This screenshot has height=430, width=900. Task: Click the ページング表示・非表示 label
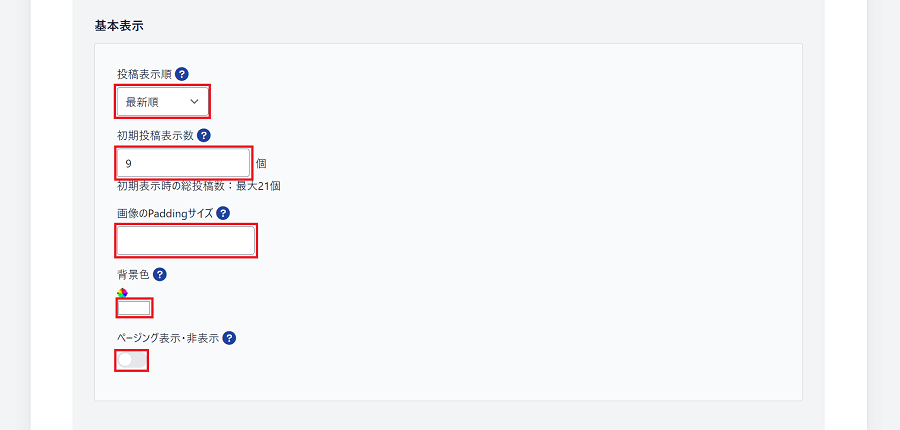point(168,339)
